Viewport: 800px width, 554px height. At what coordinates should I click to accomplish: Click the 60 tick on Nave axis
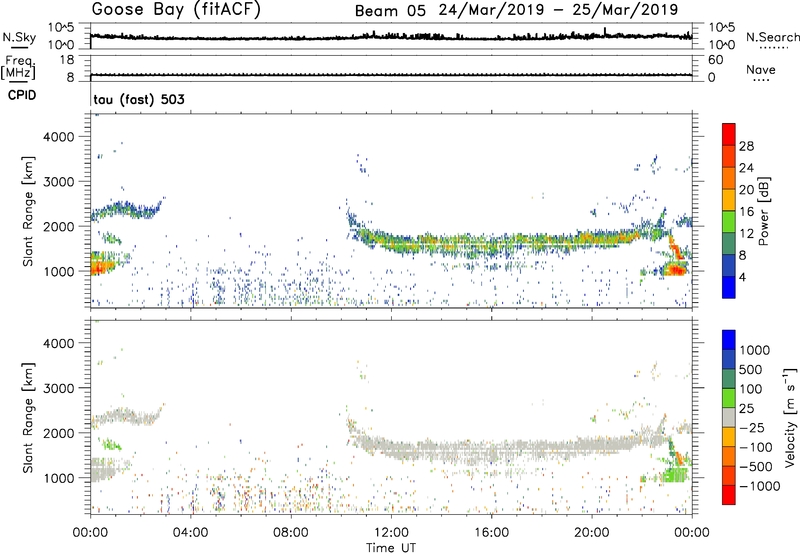(x=715, y=60)
